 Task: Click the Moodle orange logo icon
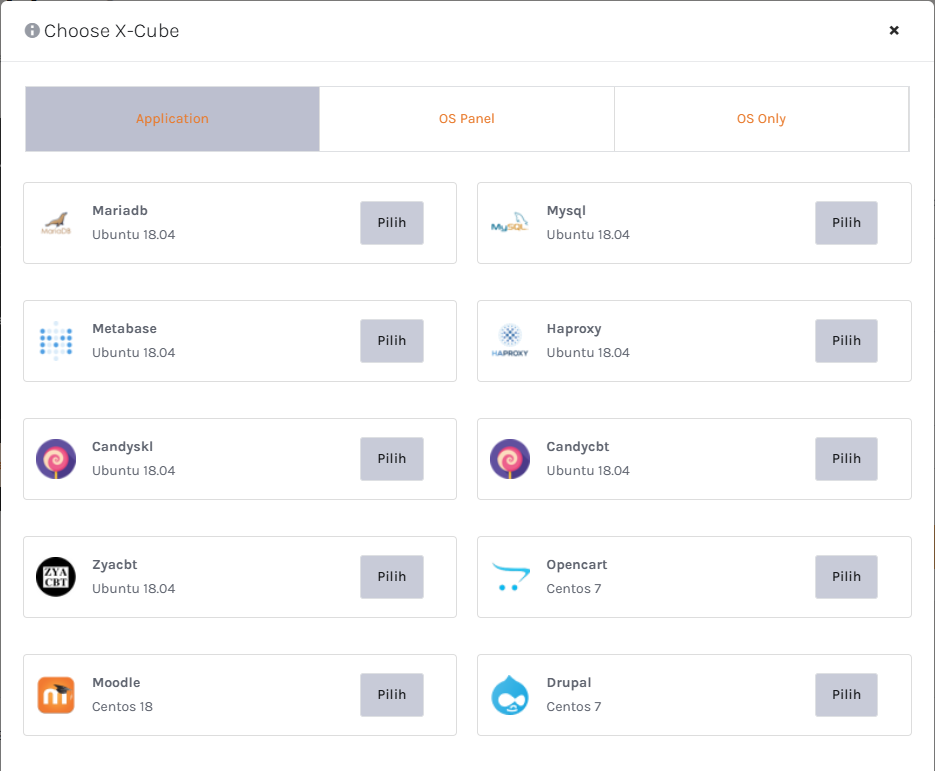click(56, 695)
